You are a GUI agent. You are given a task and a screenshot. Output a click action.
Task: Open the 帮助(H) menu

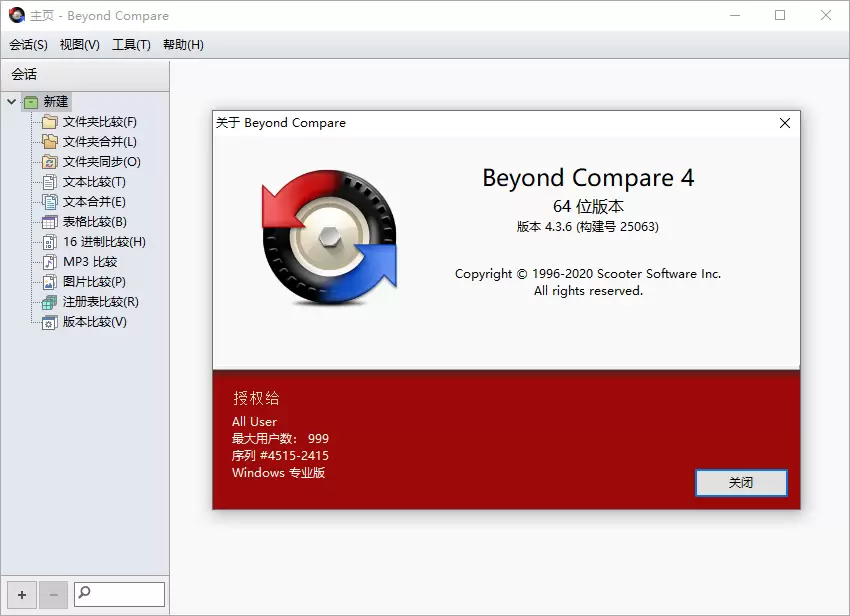pos(183,45)
